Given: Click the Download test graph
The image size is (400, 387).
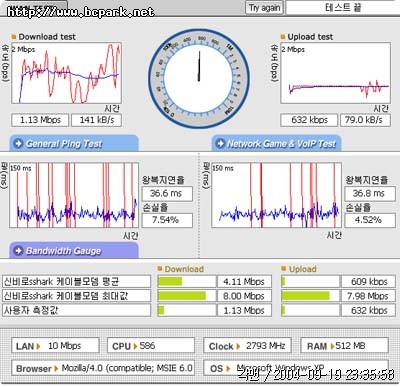Looking at the screenshot, I should [x=66, y=73].
